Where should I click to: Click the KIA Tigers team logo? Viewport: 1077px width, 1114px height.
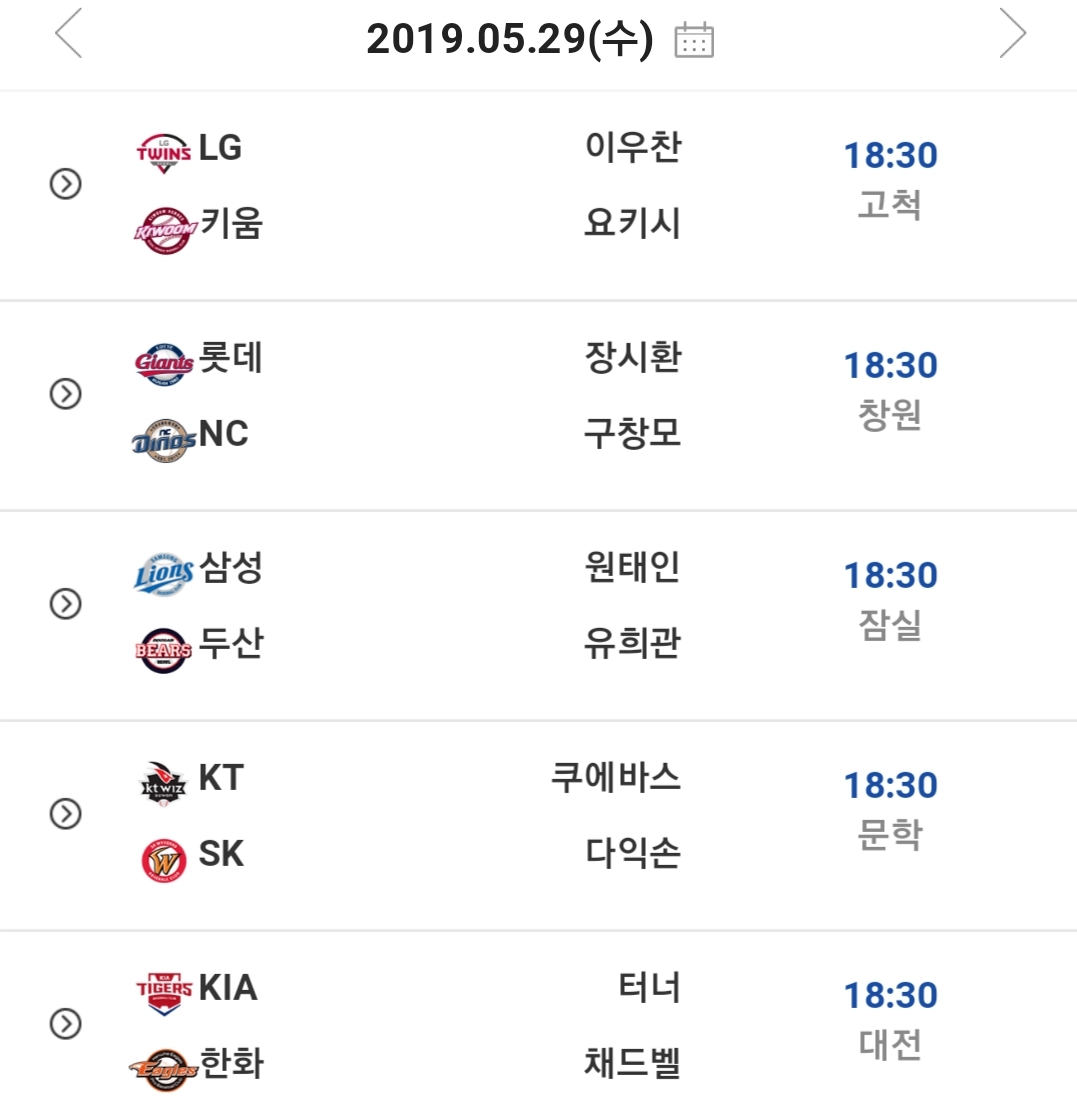[x=163, y=992]
